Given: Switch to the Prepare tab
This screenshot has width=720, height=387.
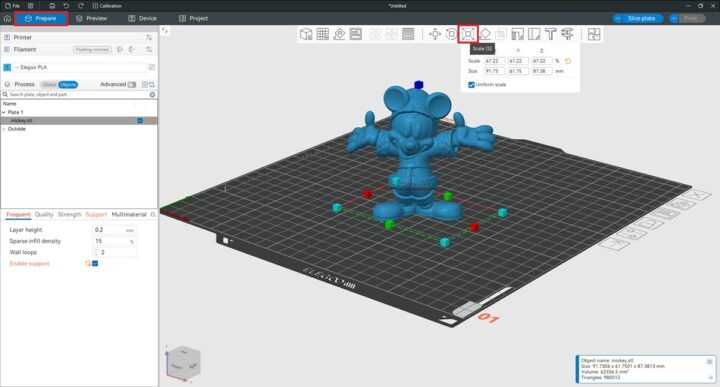Looking at the screenshot, I should click(x=41, y=18).
